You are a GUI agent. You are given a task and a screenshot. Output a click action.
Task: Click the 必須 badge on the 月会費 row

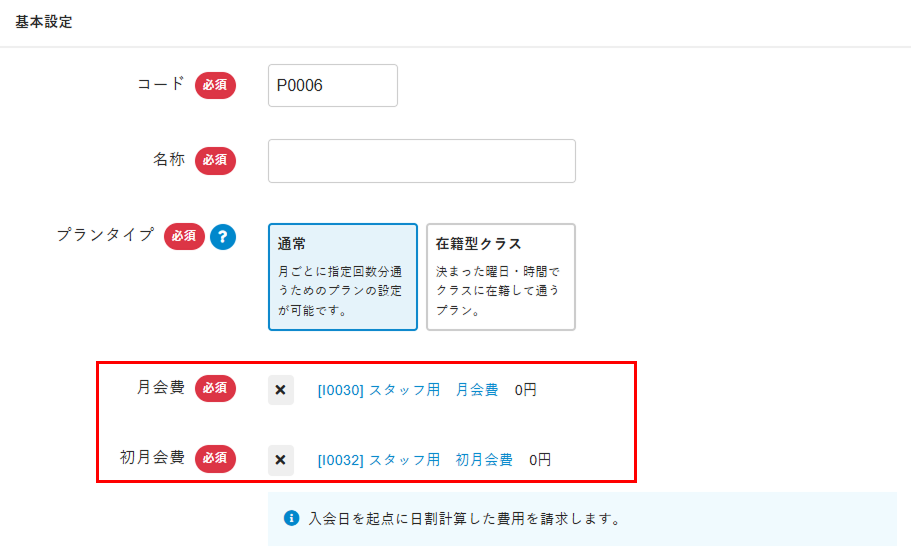click(x=215, y=389)
